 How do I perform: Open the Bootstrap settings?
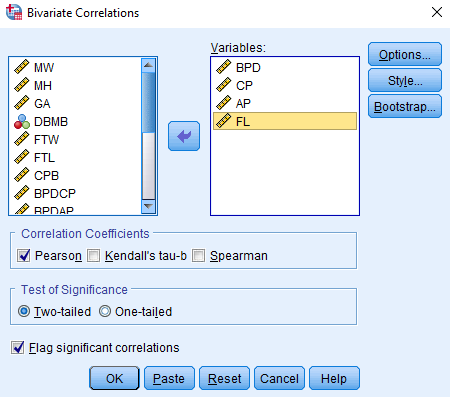coord(405,106)
